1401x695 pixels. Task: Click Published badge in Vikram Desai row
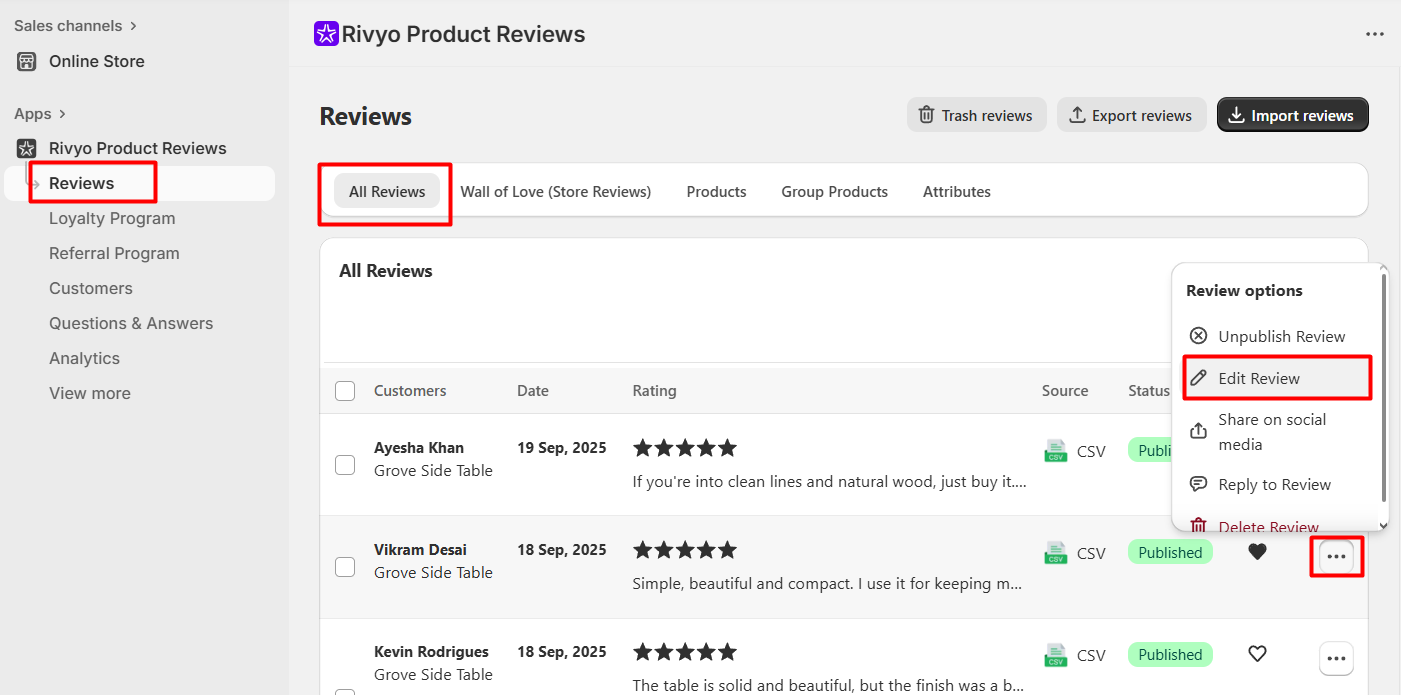pyautogui.click(x=1170, y=552)
